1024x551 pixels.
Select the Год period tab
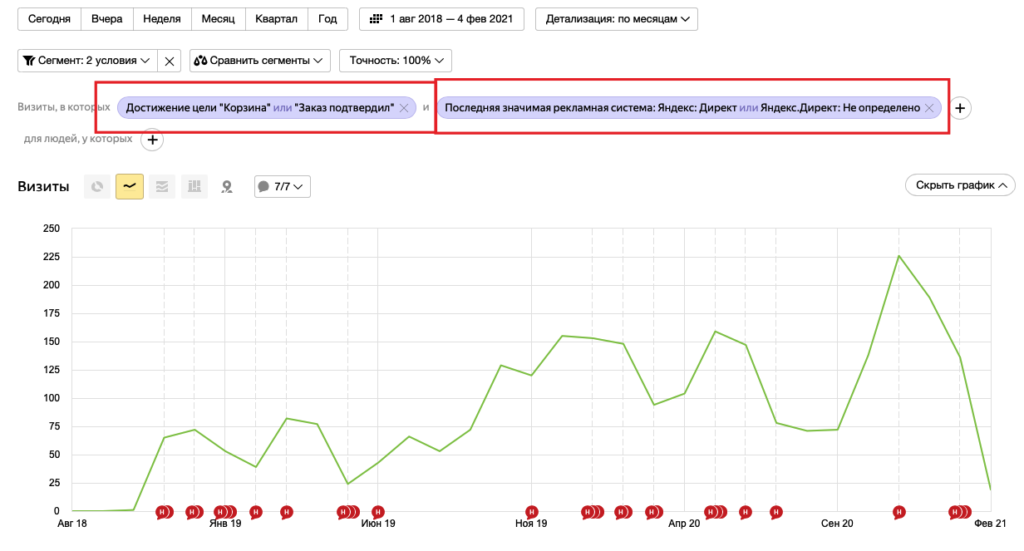click(x=328, y=19)
